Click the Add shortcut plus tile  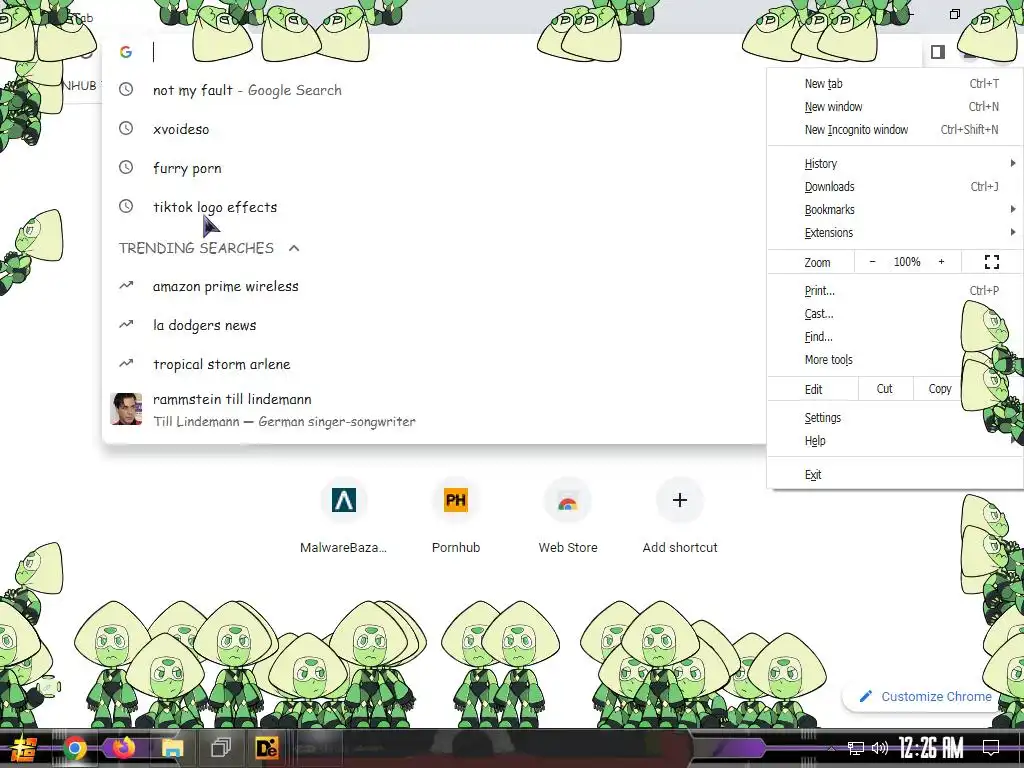click(x=680, y=516)
